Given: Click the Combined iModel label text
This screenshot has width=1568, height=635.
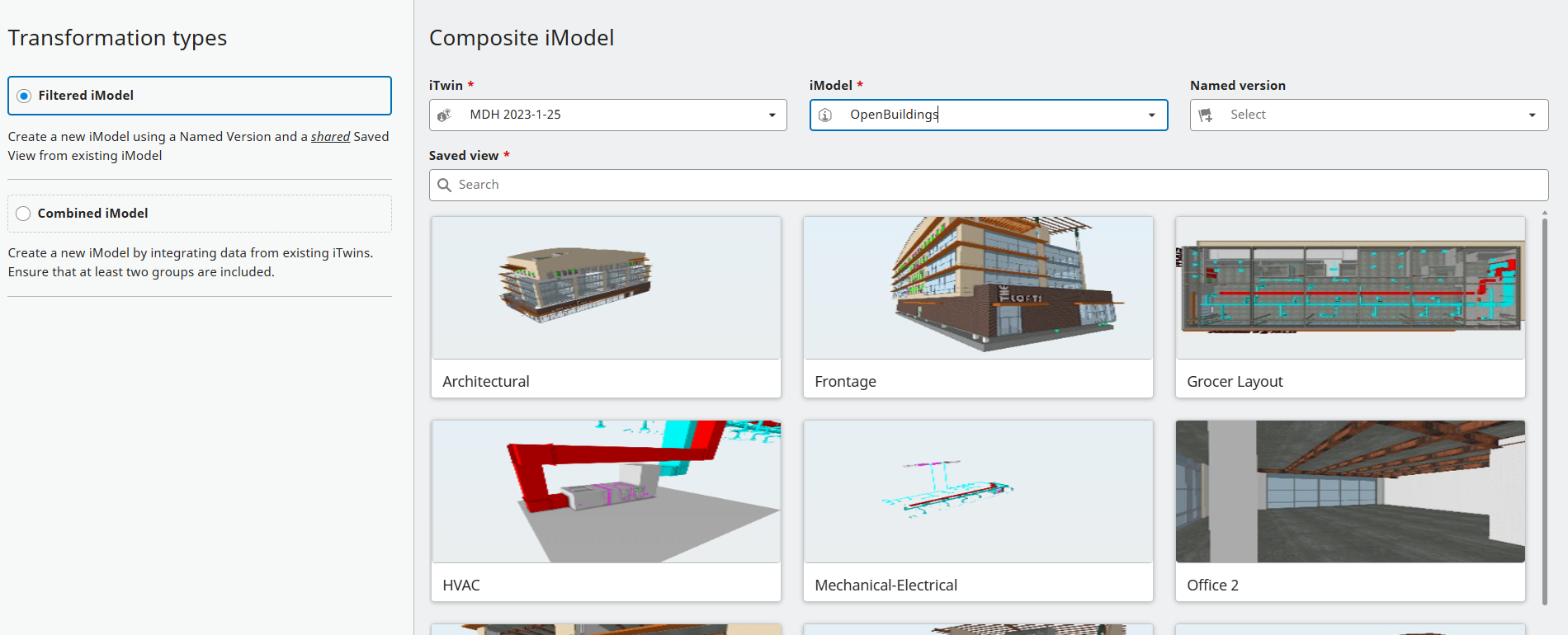Looking at the screenshot, I should 92,214.
